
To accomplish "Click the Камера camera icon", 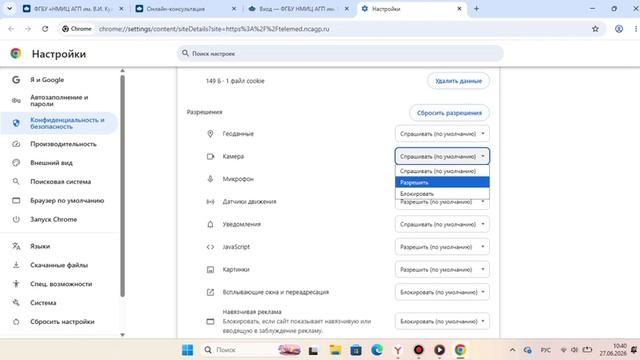I will tap(210, 156).
